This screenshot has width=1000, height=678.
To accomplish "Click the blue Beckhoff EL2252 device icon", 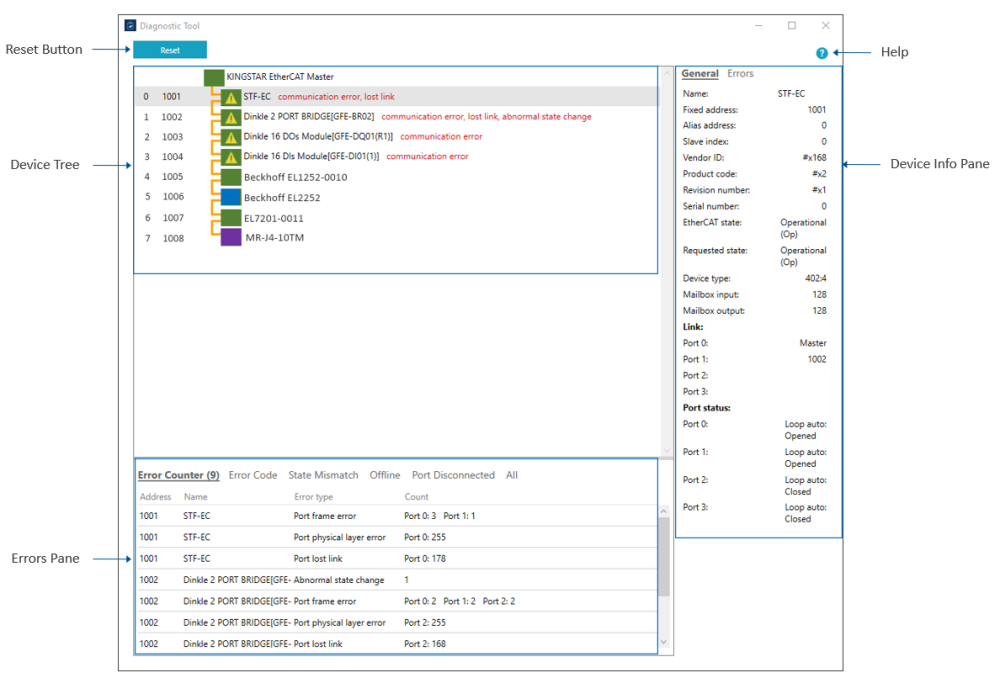I will [231, 197].
